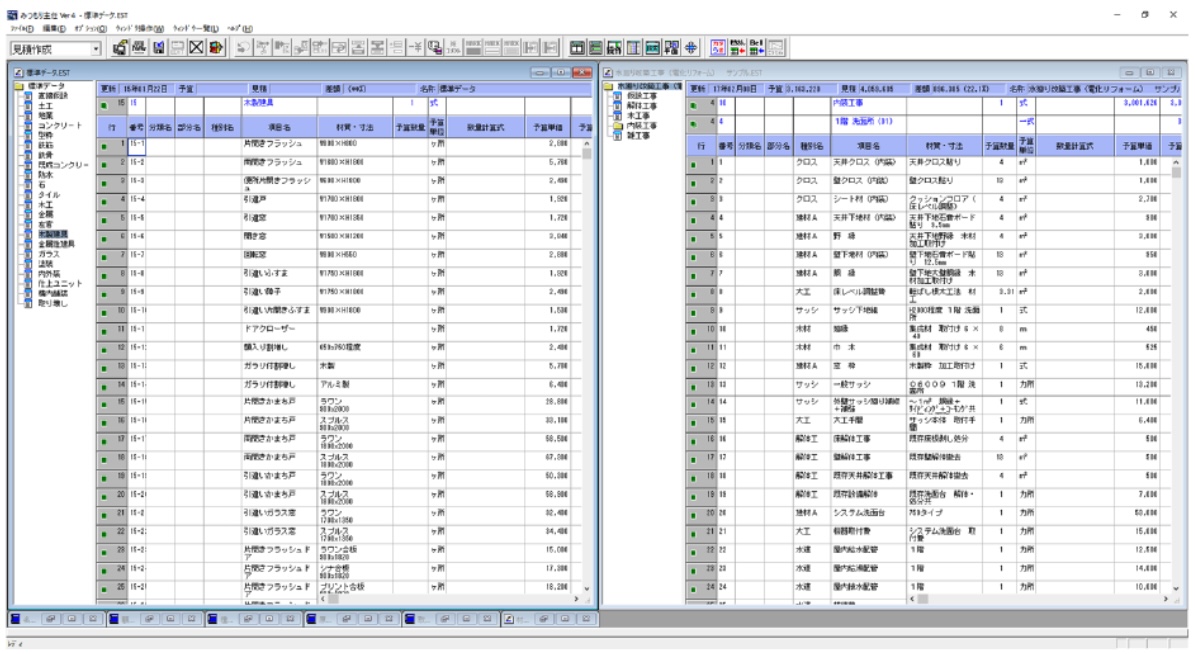Open the 見積作成 mode dropdown

[96, 49]
